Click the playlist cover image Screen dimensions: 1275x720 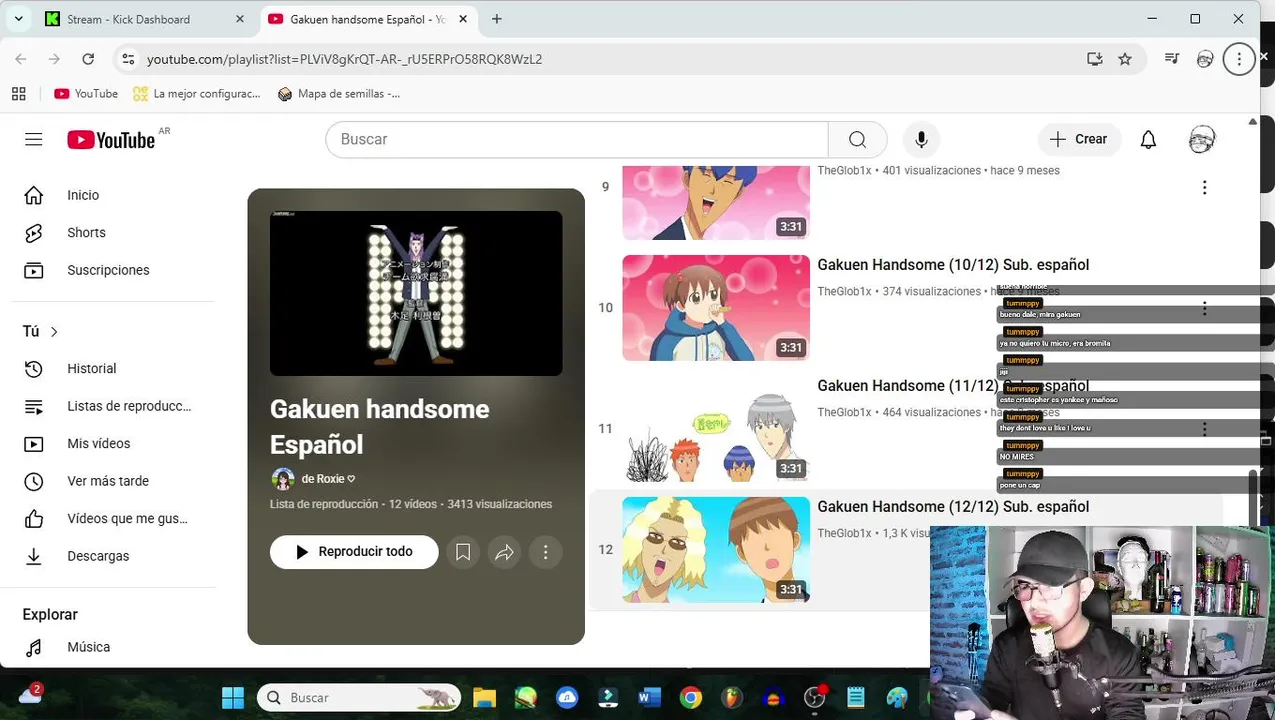tap(416, 293)
